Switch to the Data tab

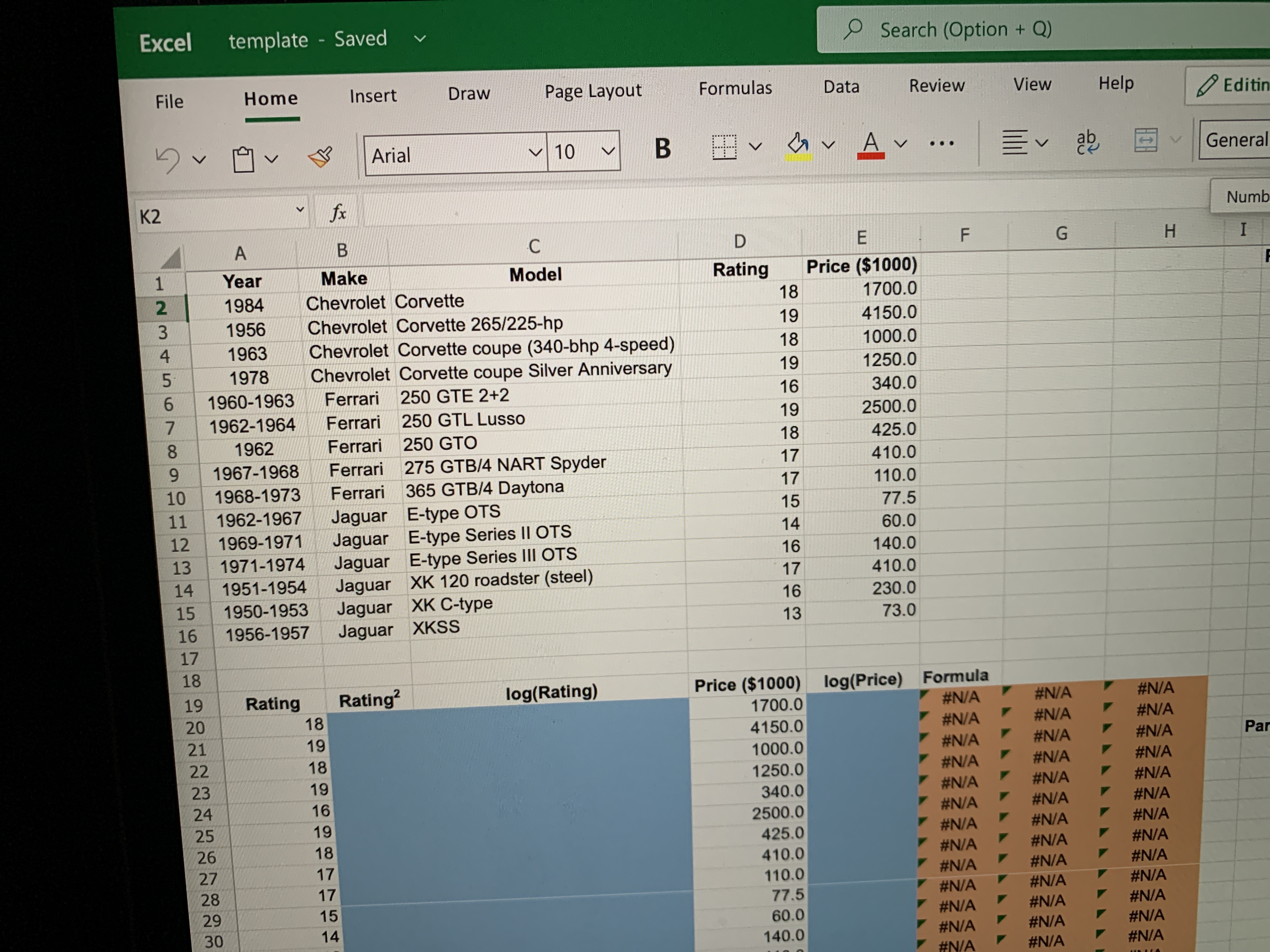pos(841,87)
